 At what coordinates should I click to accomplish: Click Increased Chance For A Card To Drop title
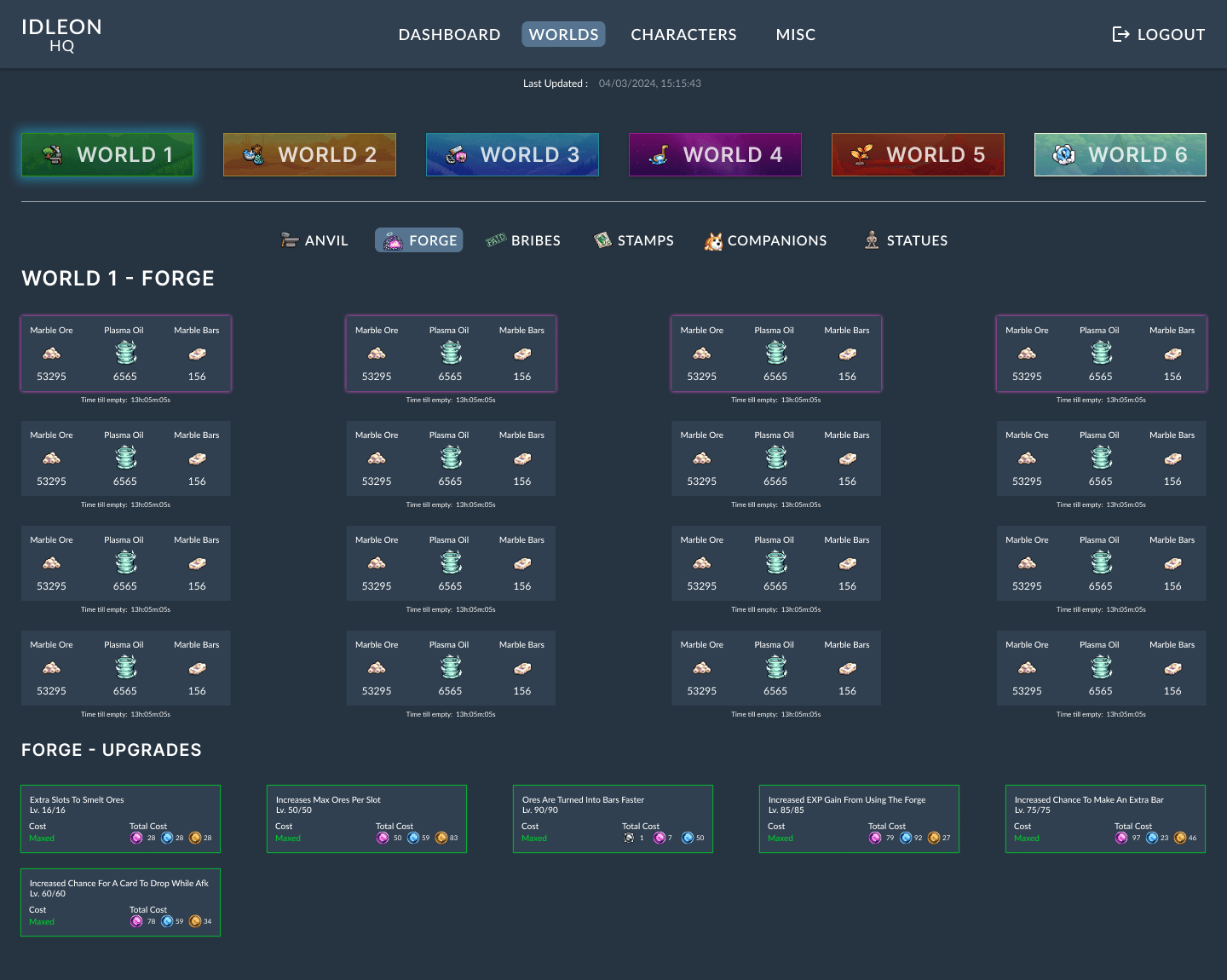click(x=119, y=884)
